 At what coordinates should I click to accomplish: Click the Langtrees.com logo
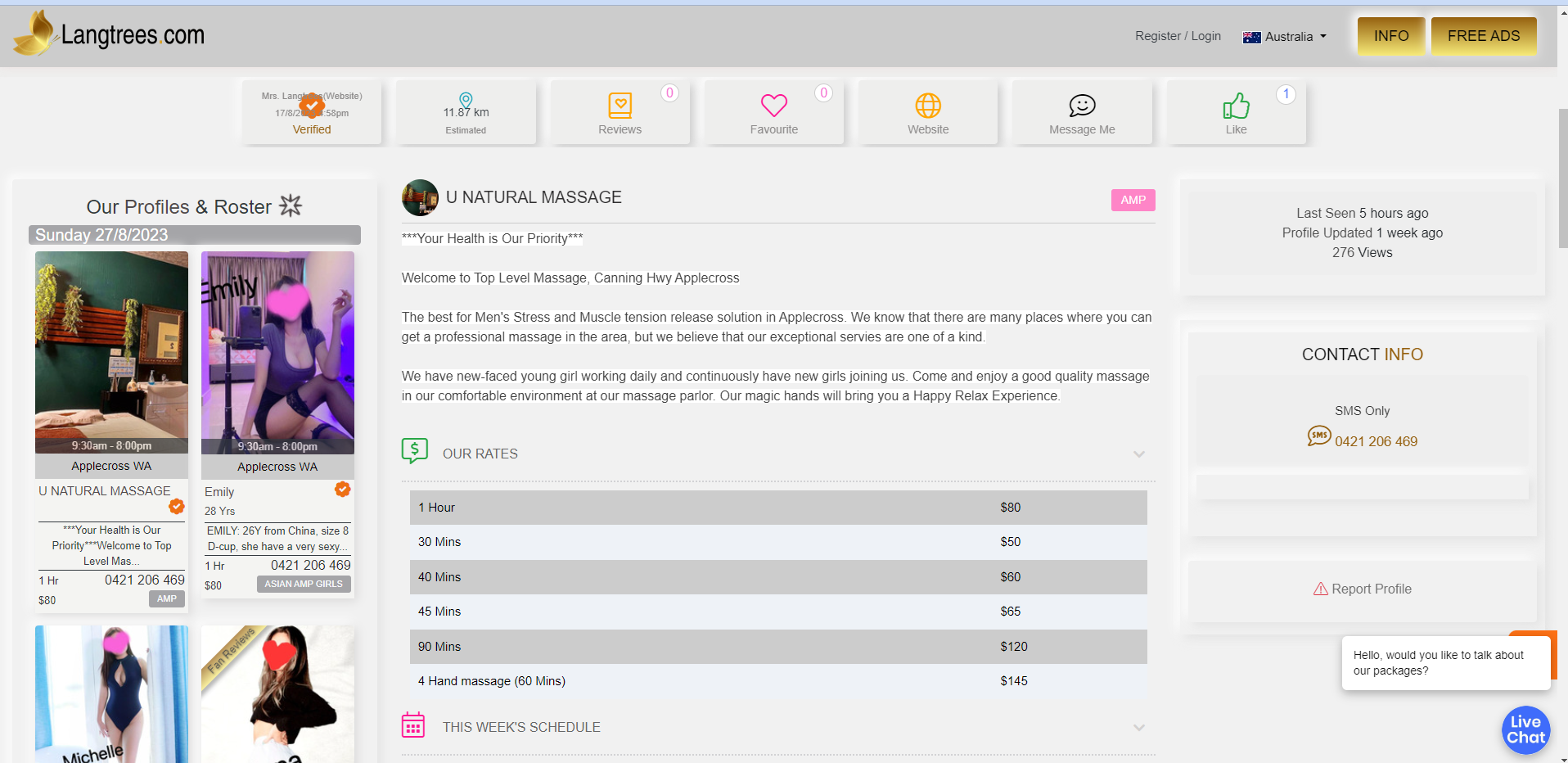[110, 34]
